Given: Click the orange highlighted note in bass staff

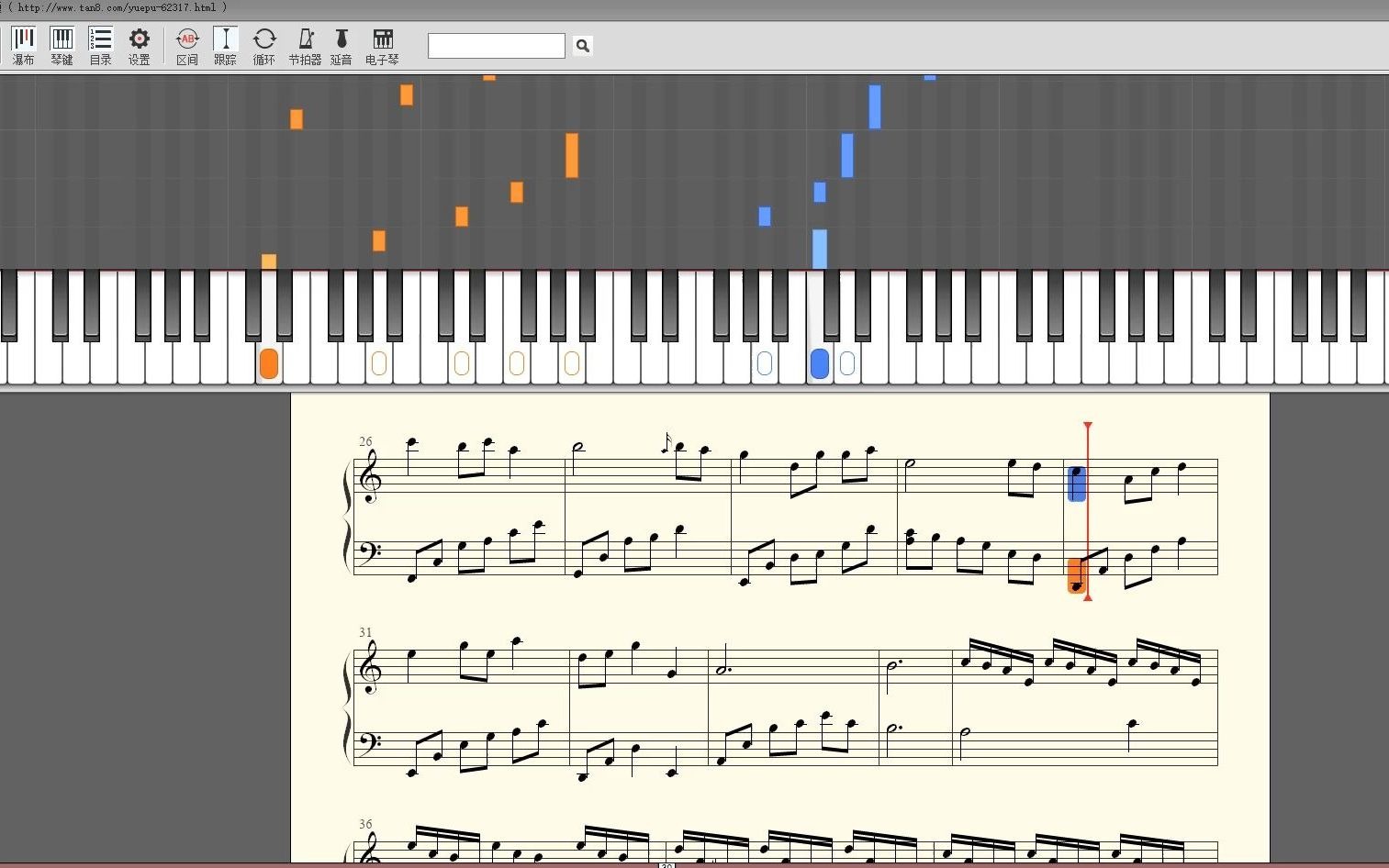Looking at the screenshot, I should [1077, 576].
